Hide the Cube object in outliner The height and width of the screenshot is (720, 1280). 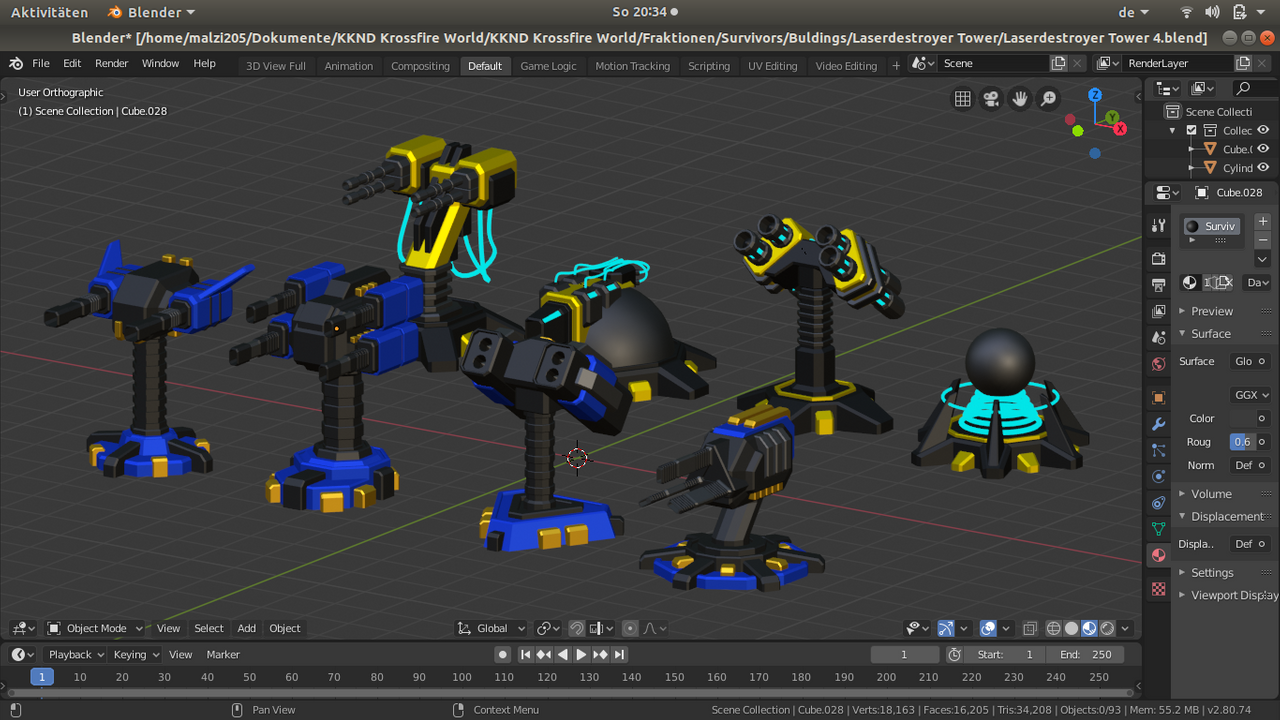[1263, 149]
